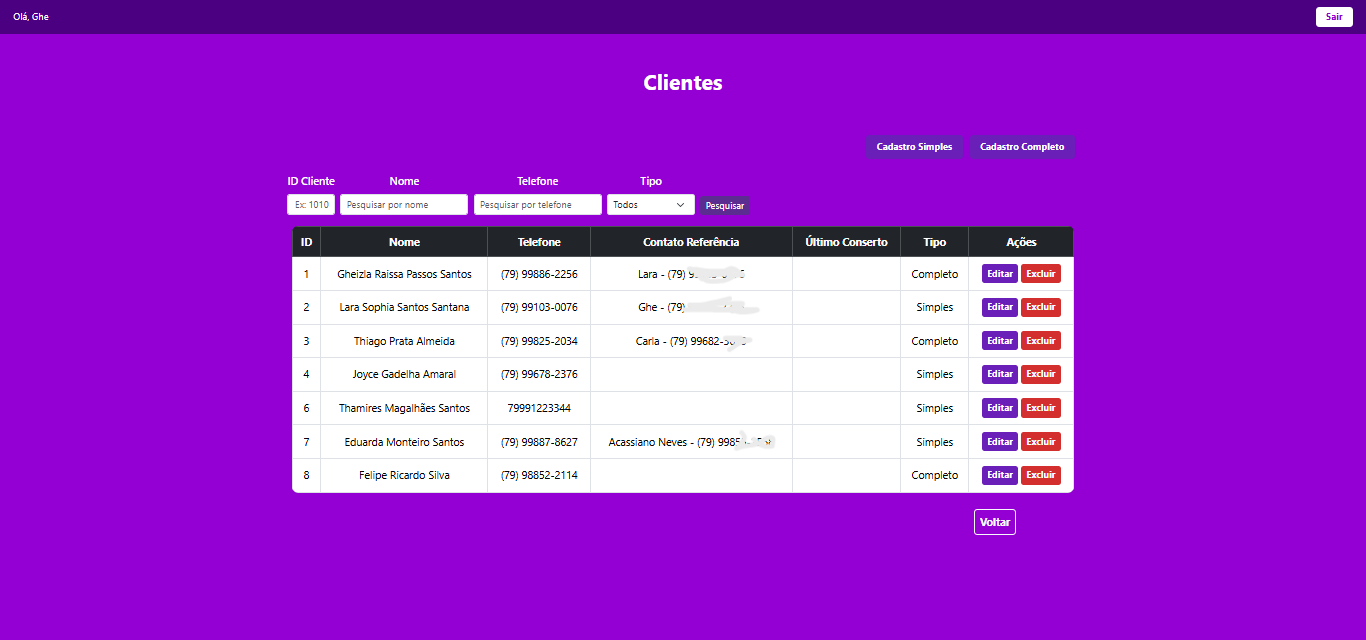This screenshot has width=1366, height=640.
Task: Edit client Thiago Prata Almeida
Action: (x=1000, y=341)
